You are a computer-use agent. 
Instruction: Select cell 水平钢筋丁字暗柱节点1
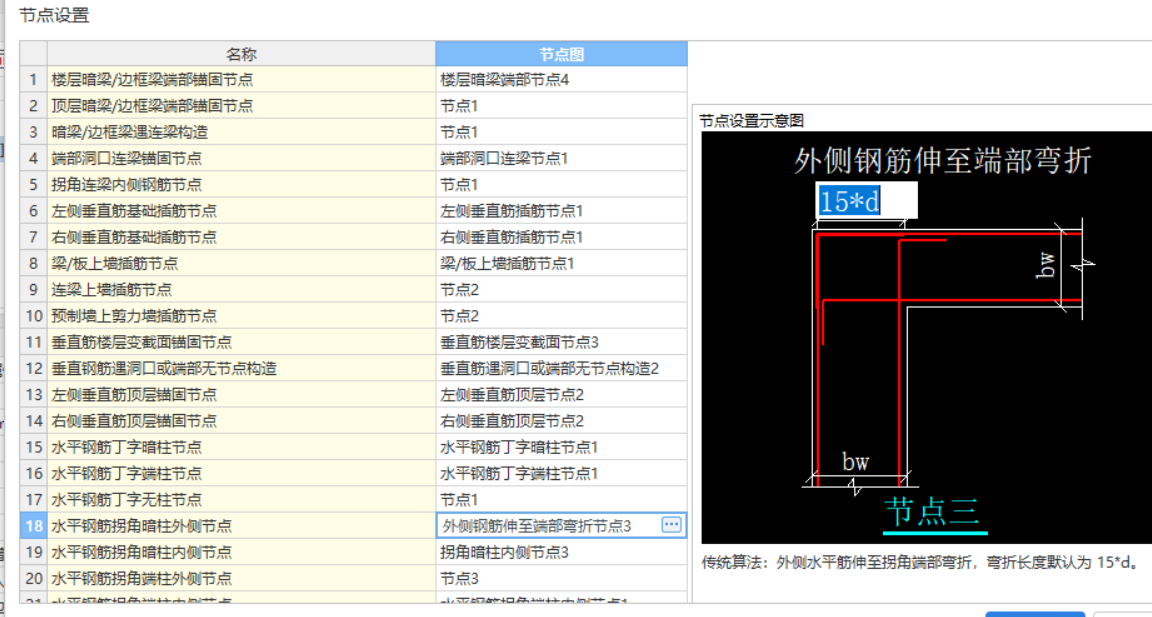pos(561,447)
